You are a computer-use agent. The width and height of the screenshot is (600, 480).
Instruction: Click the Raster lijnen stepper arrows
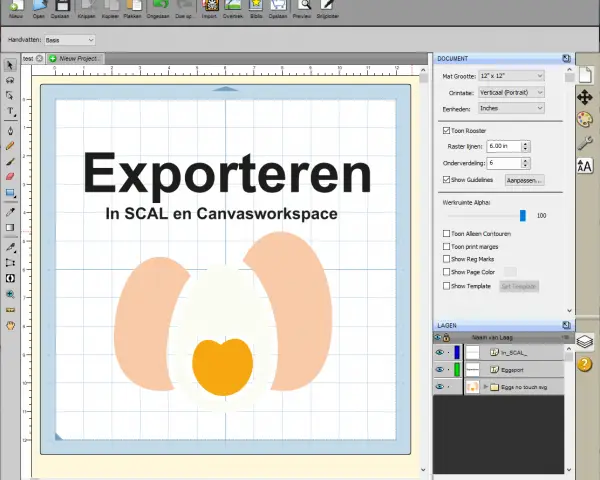tap(526, 146)
